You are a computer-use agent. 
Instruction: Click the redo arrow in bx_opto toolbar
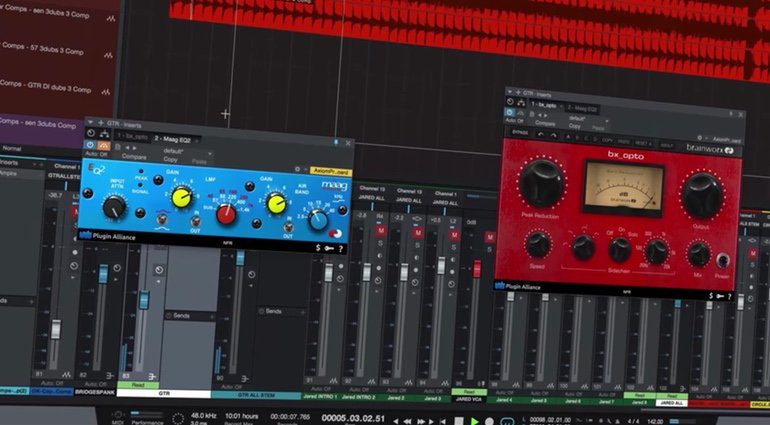(x=553, y=135)
